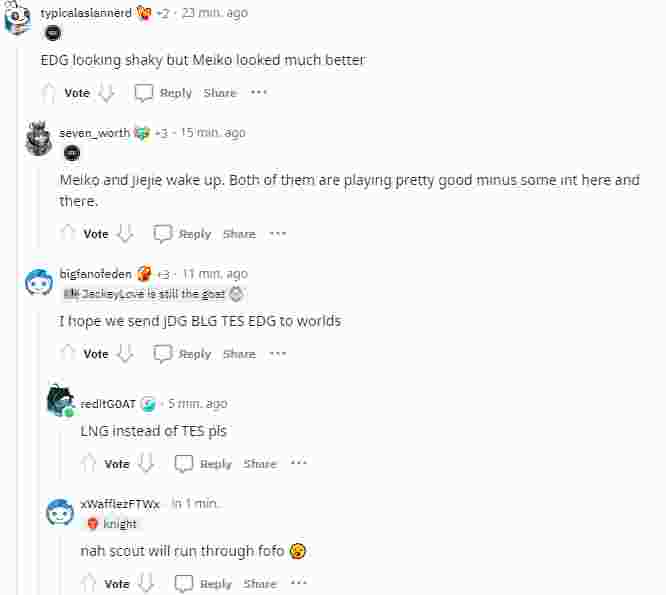
Task: Upvote xWafflezFTWx's scout comment
Action: click(88, 583)
